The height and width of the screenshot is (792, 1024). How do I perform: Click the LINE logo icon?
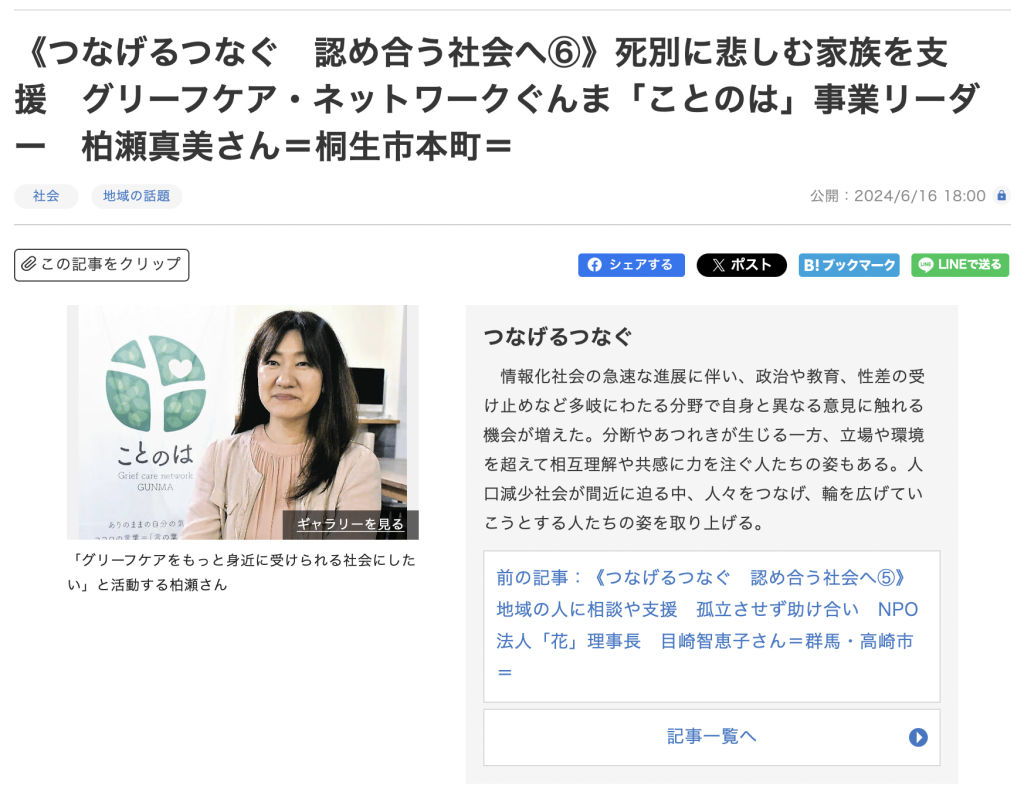tap(925, 264)
